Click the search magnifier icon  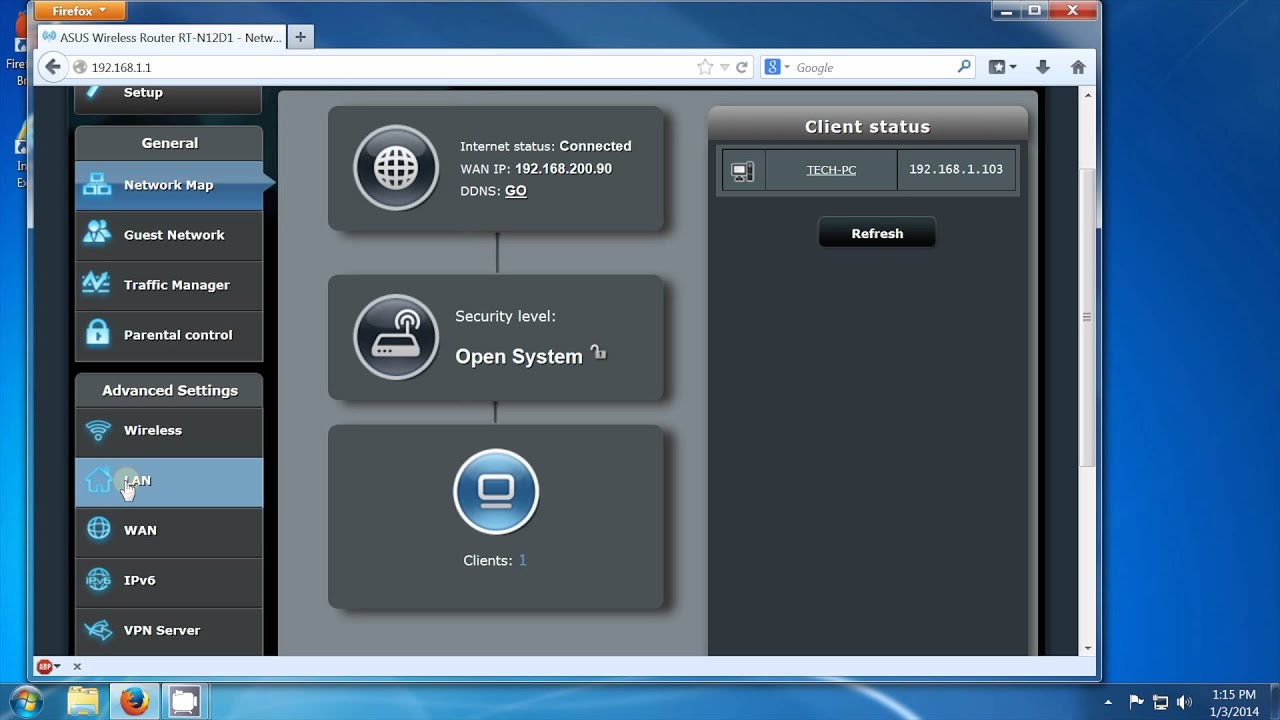[x=964, y=67]
